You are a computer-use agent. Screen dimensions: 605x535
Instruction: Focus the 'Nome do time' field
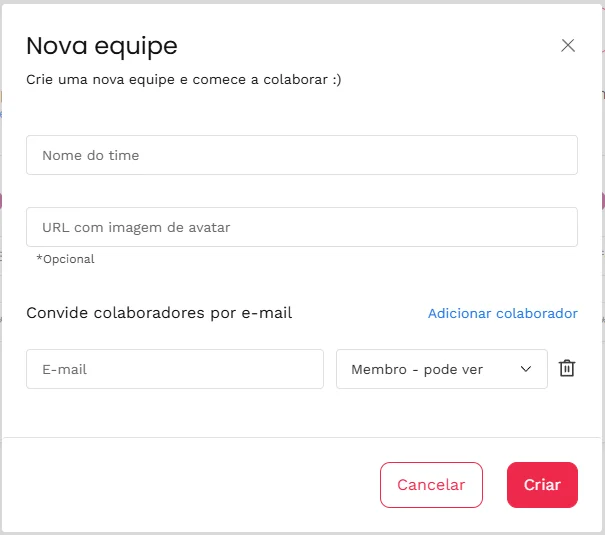(301, 155)
